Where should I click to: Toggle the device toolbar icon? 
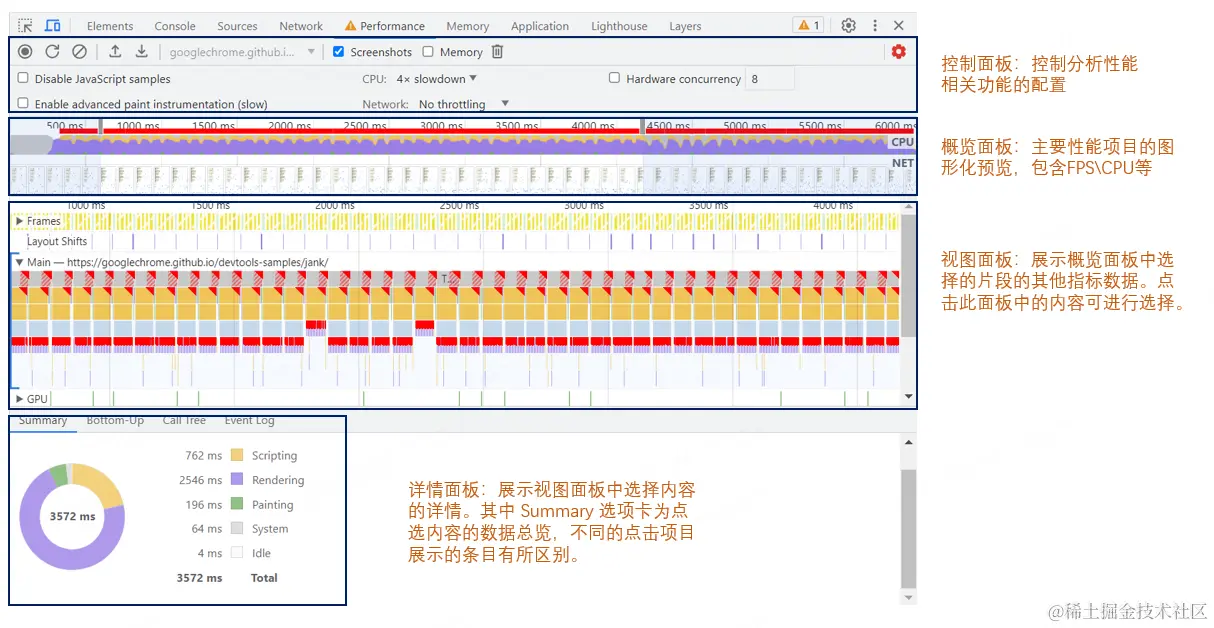coord(53,26)
